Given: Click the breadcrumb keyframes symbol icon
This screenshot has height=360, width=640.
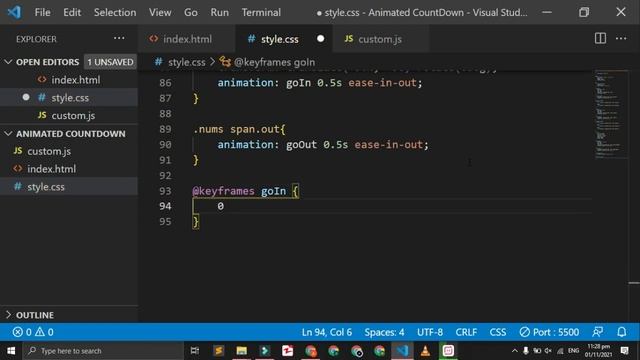Looking at the screenshot, I should pyautogui.click(x=225, y=62).
